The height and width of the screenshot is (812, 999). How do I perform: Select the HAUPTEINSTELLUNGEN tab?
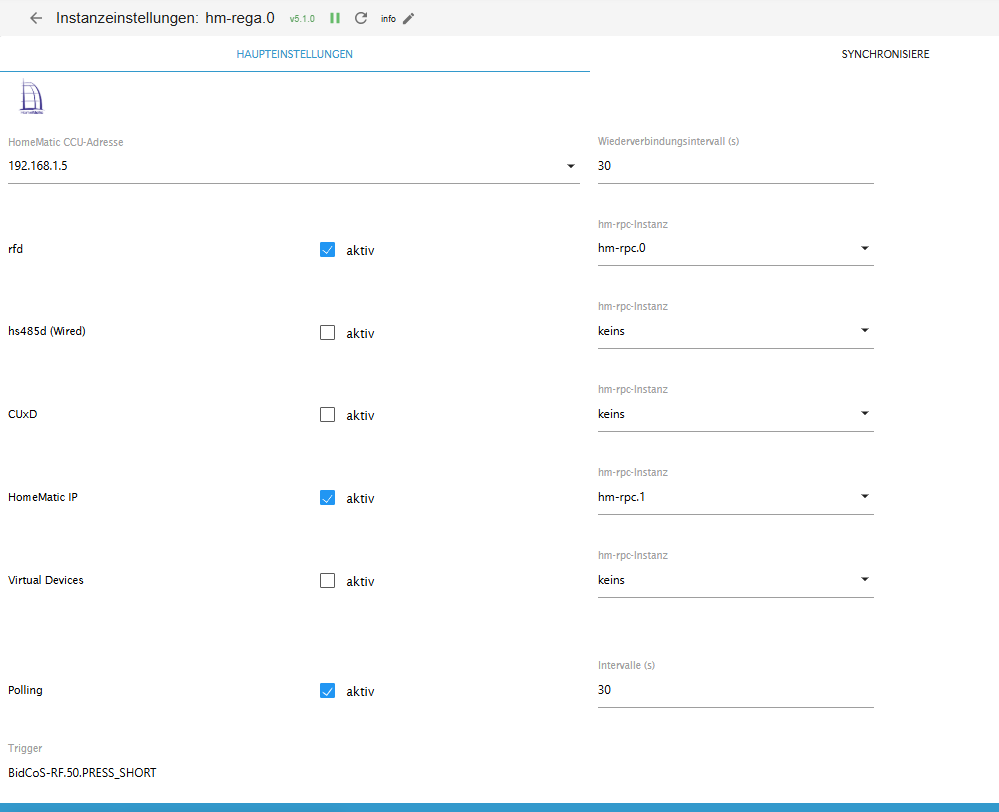[x=295, y=54]
